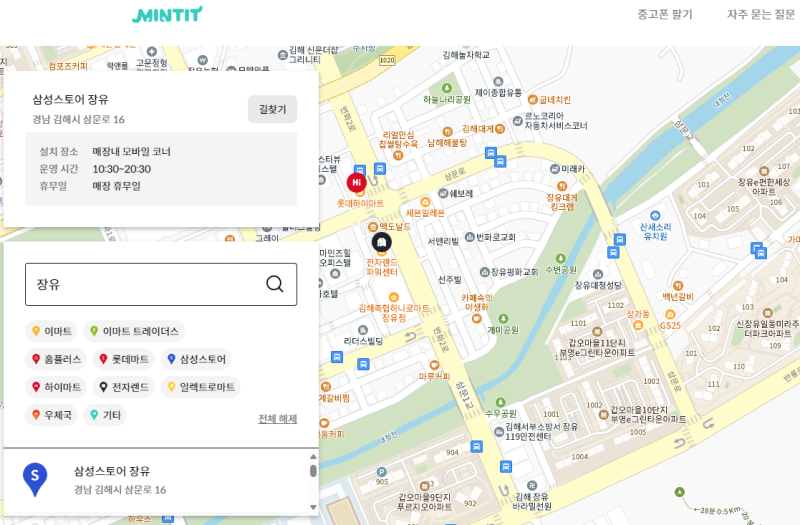Click the results list scroll-down arrow
Screen dimensions: 800x525
pyautogui.click(x=313, y=507)
